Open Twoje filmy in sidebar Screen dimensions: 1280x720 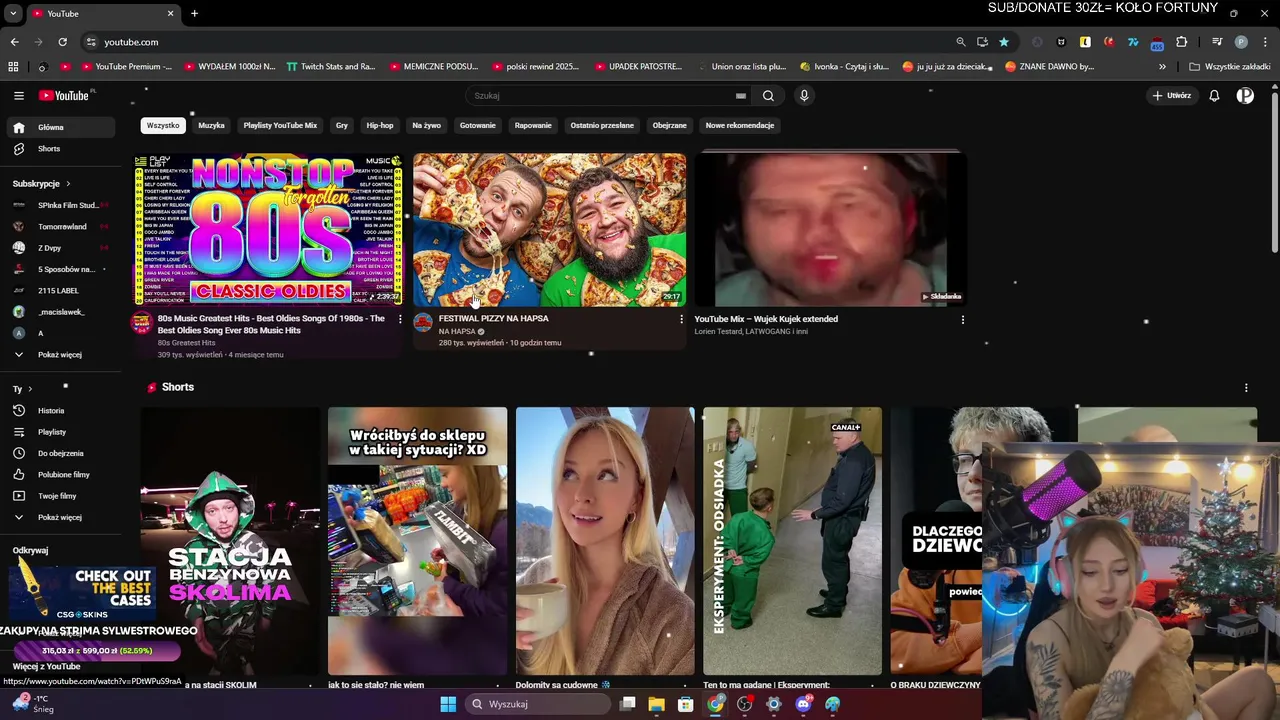click(x=62, y=496)
